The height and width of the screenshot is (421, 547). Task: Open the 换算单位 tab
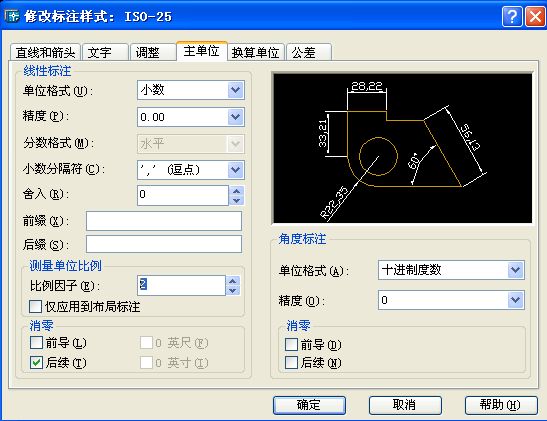coord(256,52)
